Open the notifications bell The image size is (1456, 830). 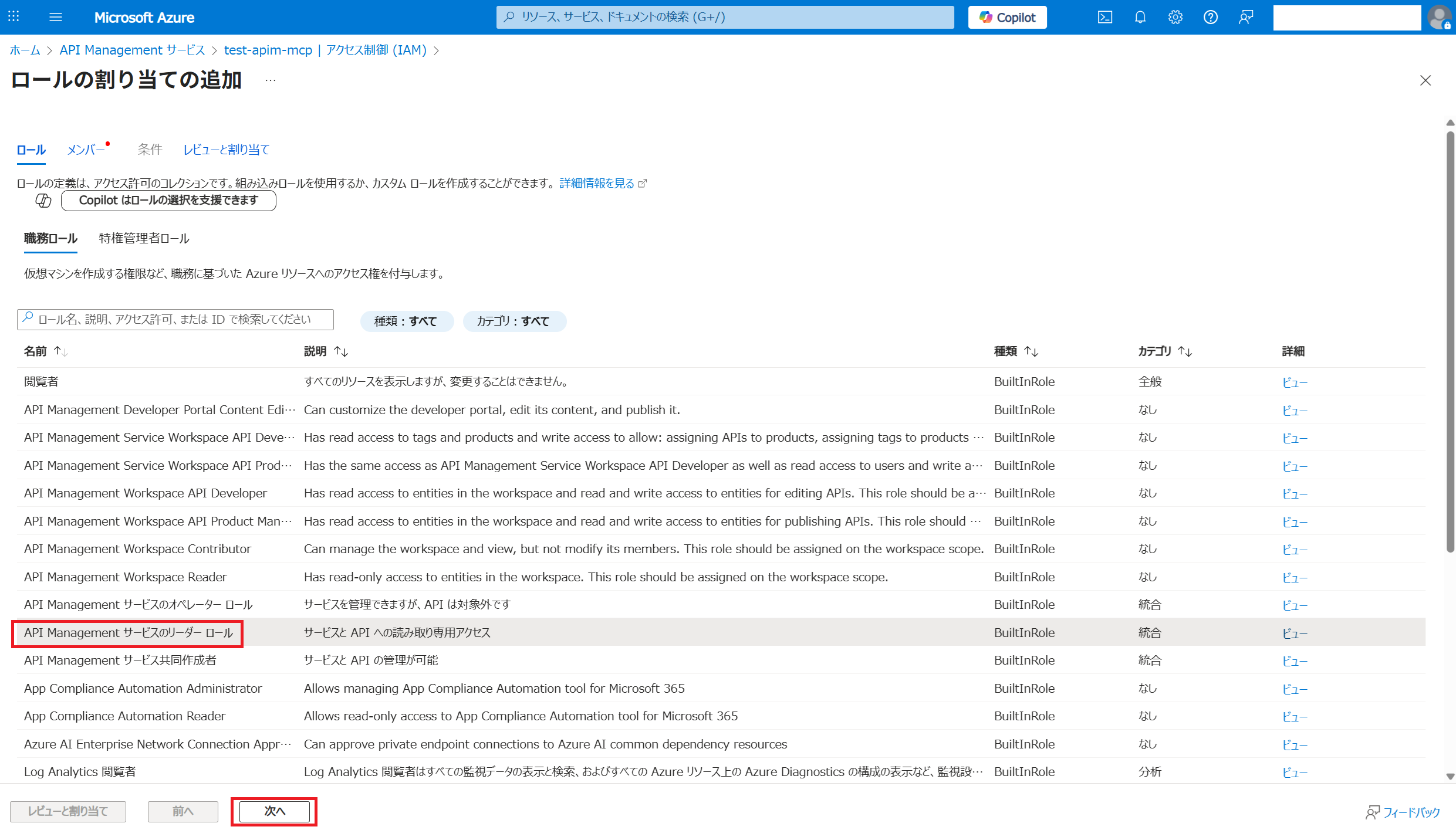(x=1140, y=17)
